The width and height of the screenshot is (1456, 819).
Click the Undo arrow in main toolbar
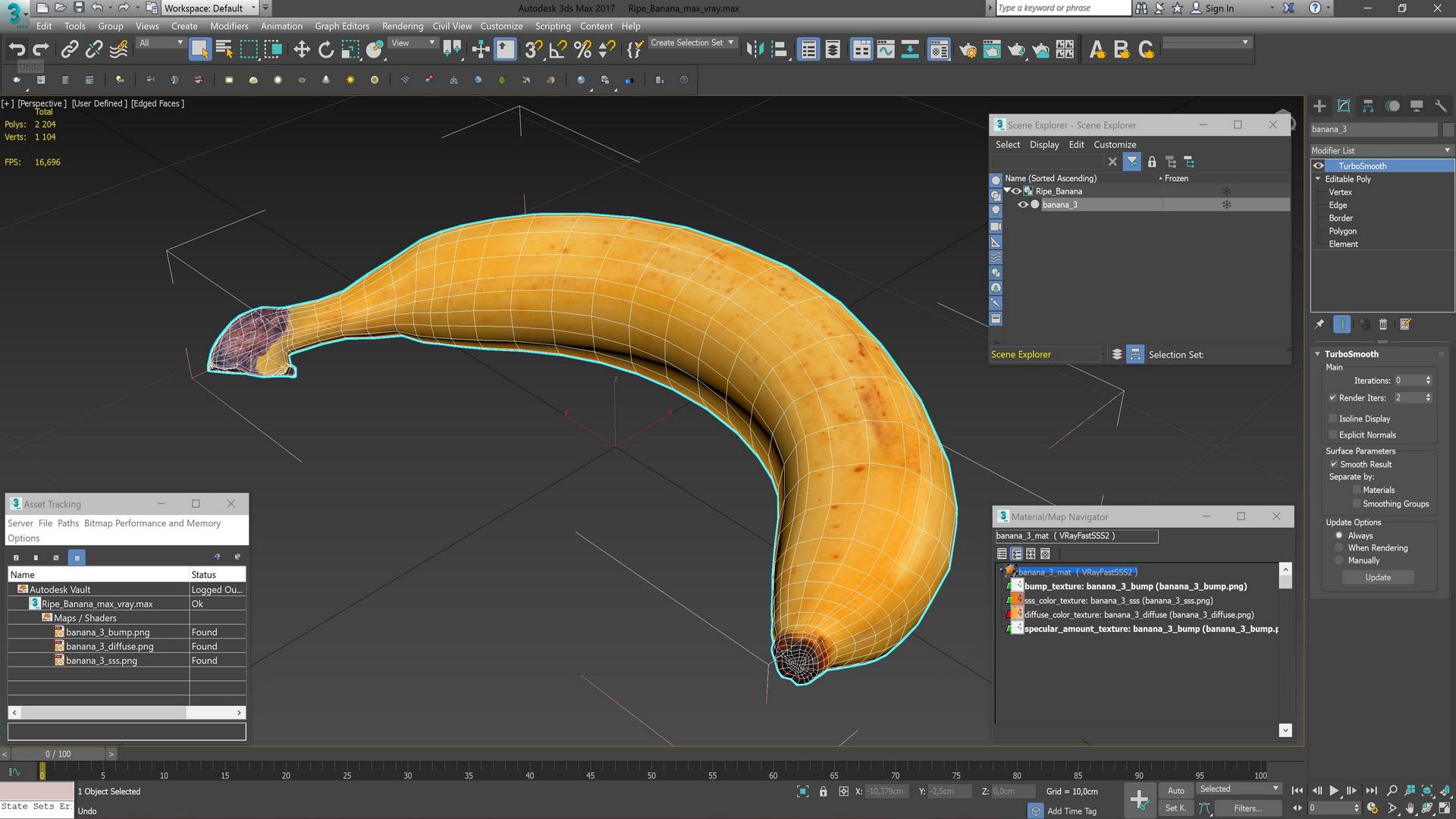[x=17, y=50]
